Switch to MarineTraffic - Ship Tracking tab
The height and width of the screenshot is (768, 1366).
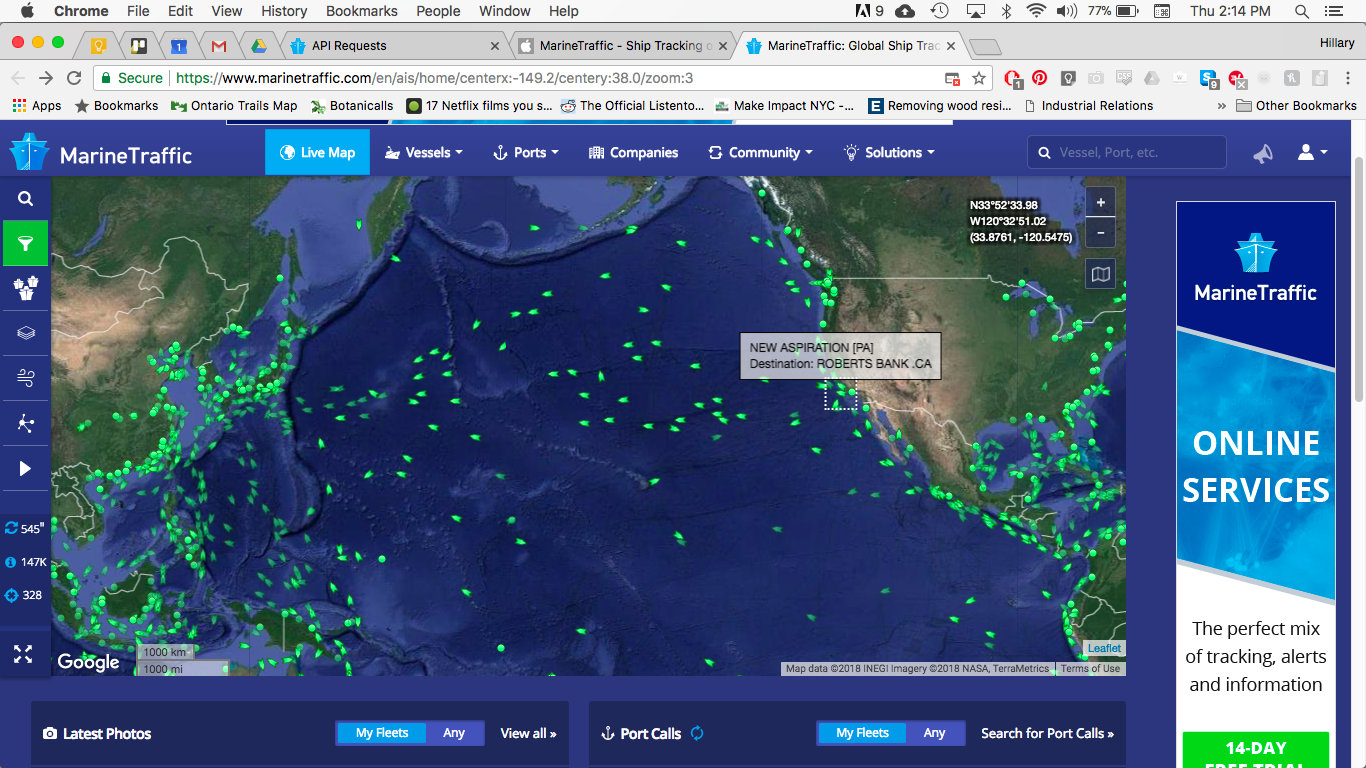(625, 46)
